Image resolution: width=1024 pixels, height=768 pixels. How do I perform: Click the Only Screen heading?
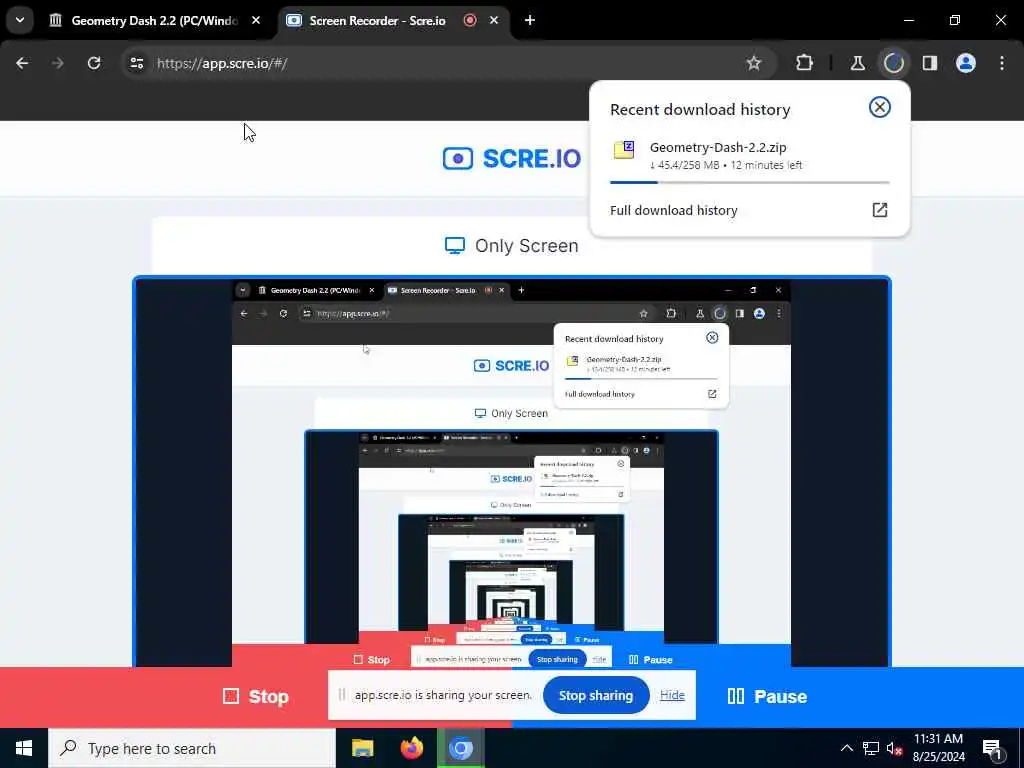tap(526, 246)
